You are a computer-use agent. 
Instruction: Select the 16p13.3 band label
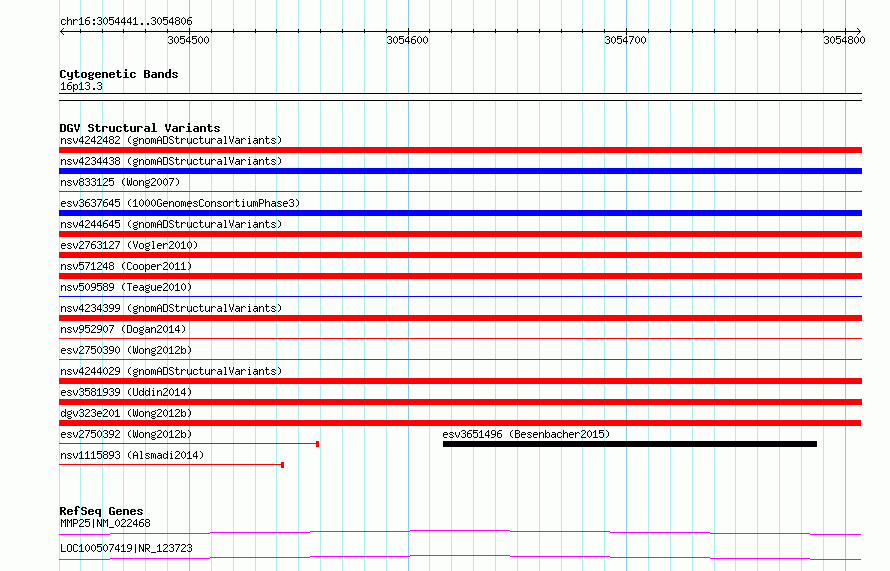(81, 86)
